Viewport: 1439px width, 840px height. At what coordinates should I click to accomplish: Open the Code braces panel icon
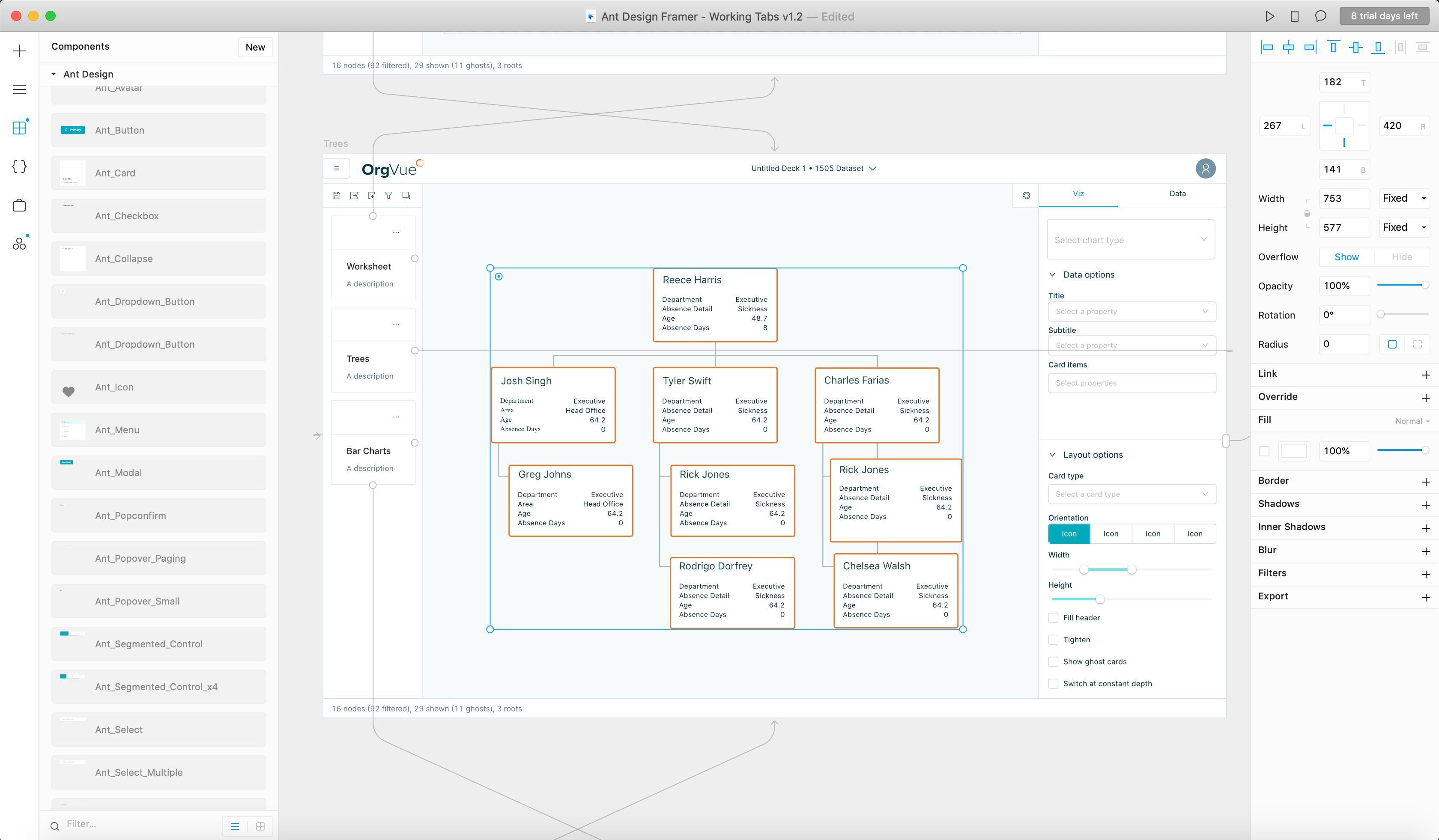pos(19,167)
